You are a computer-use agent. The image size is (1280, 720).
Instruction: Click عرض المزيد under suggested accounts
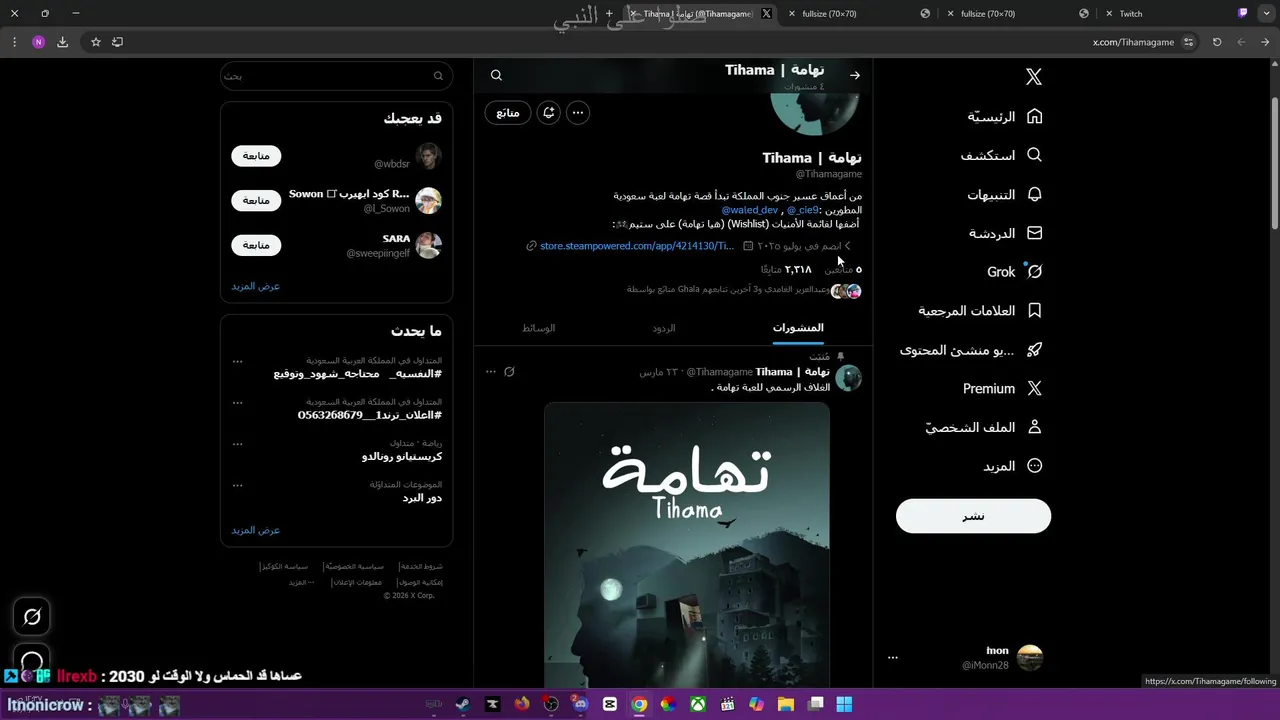pyautogui.click(x=256, y=286)
